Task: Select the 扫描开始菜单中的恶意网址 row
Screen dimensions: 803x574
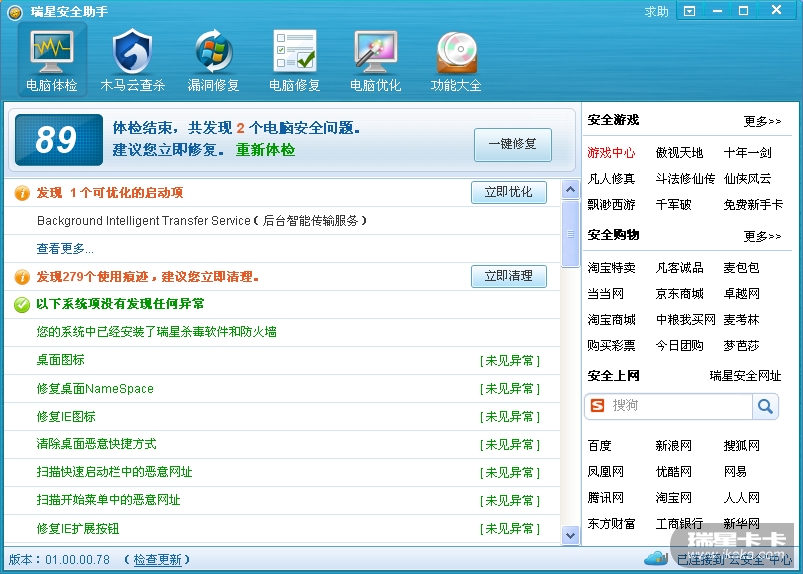Action: 282,501
